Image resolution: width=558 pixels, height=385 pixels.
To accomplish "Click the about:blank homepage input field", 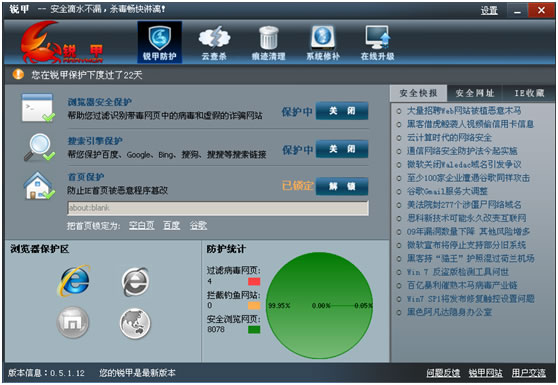I will click(218, 208).
